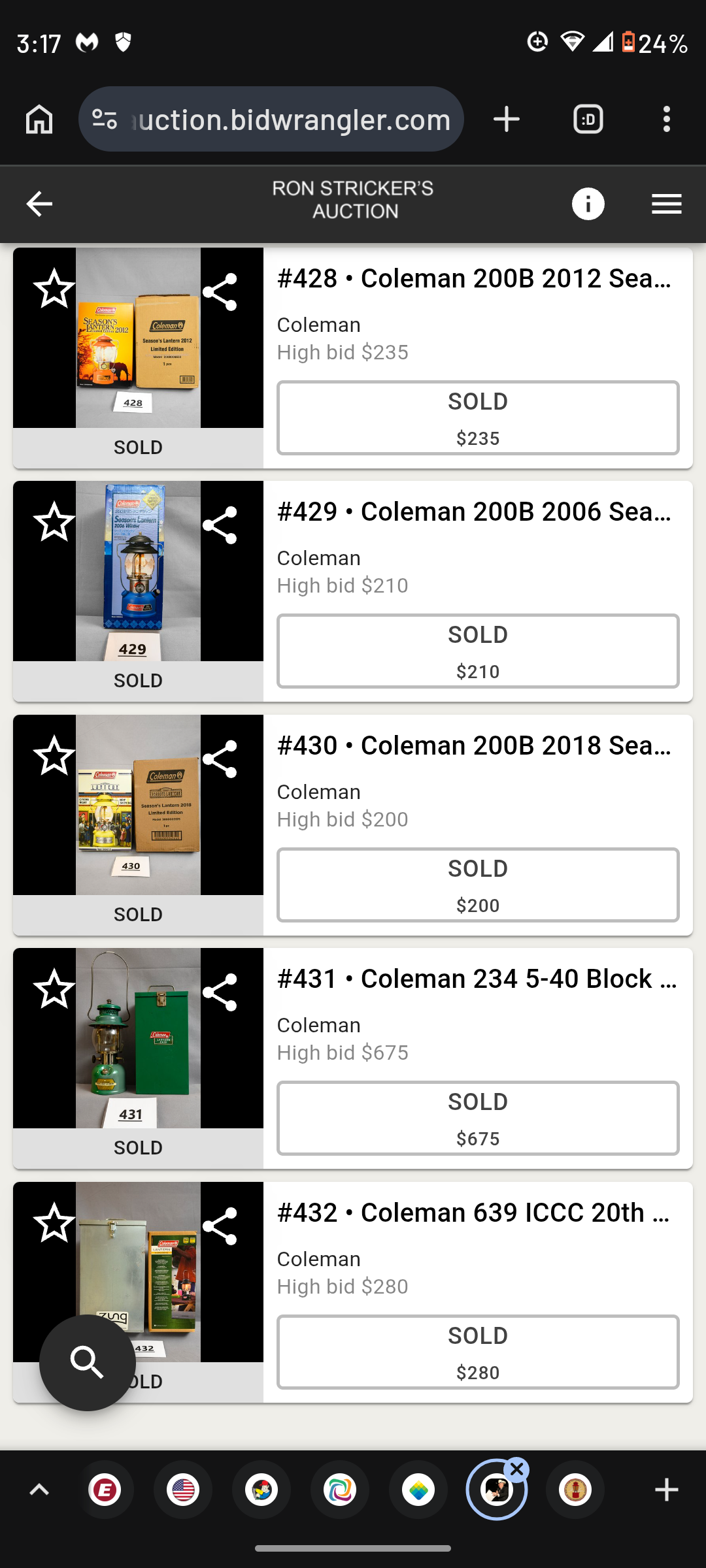Viewport: 706px width, 1568px height.
Task: Switch to the US flag tab
Action: (183, 1490)
